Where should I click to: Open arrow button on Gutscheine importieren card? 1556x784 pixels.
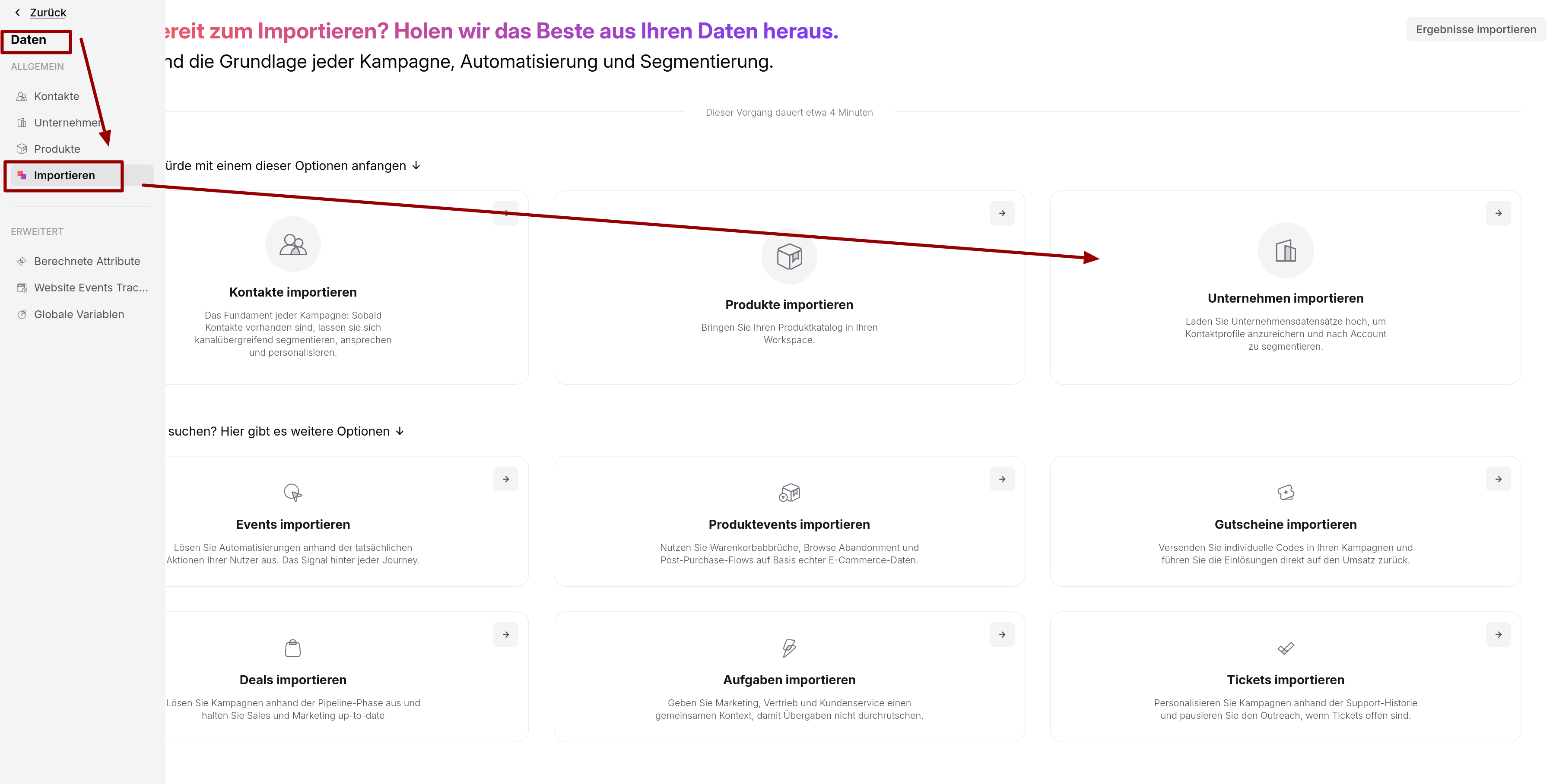pyautogui.click(x=1498, y=479)
